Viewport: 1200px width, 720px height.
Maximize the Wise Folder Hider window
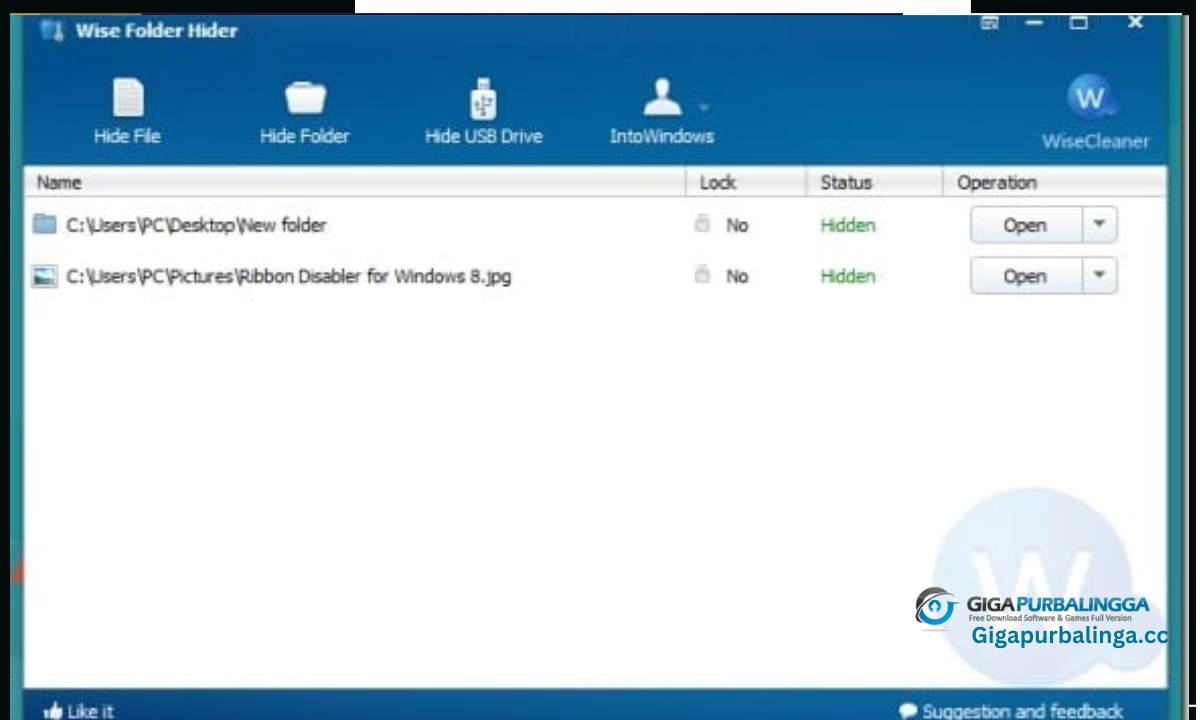tap(1079, 22)
